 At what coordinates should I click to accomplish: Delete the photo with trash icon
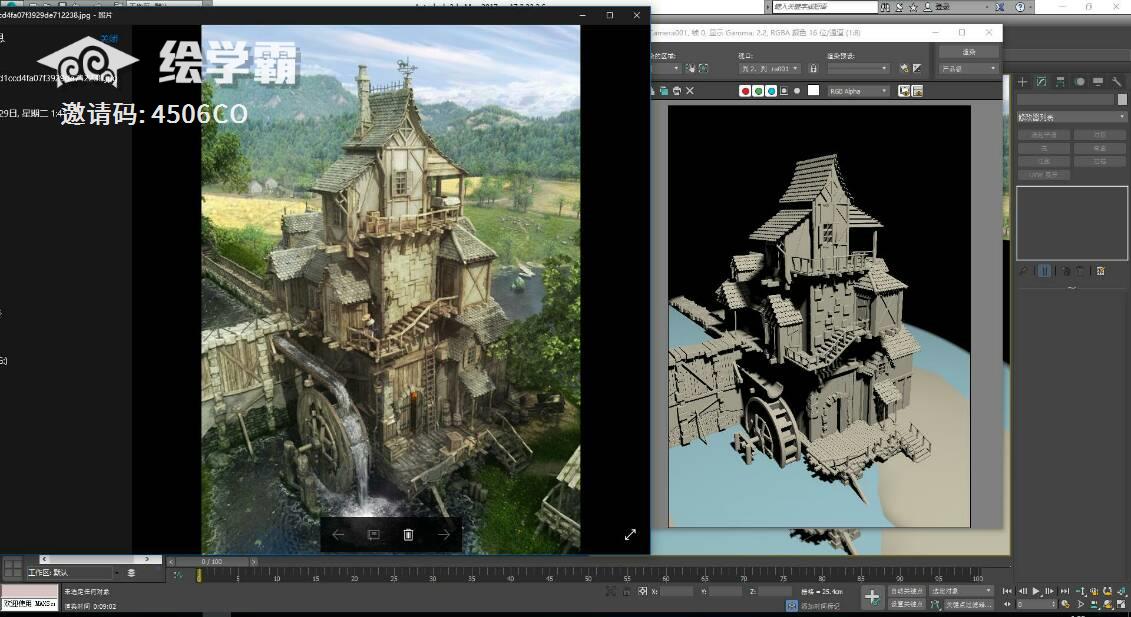408,535
